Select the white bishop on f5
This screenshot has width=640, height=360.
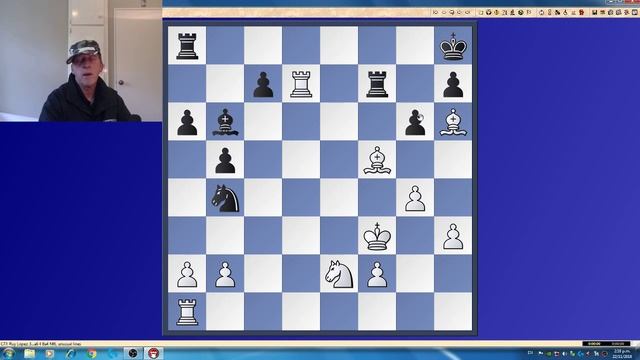377,160
